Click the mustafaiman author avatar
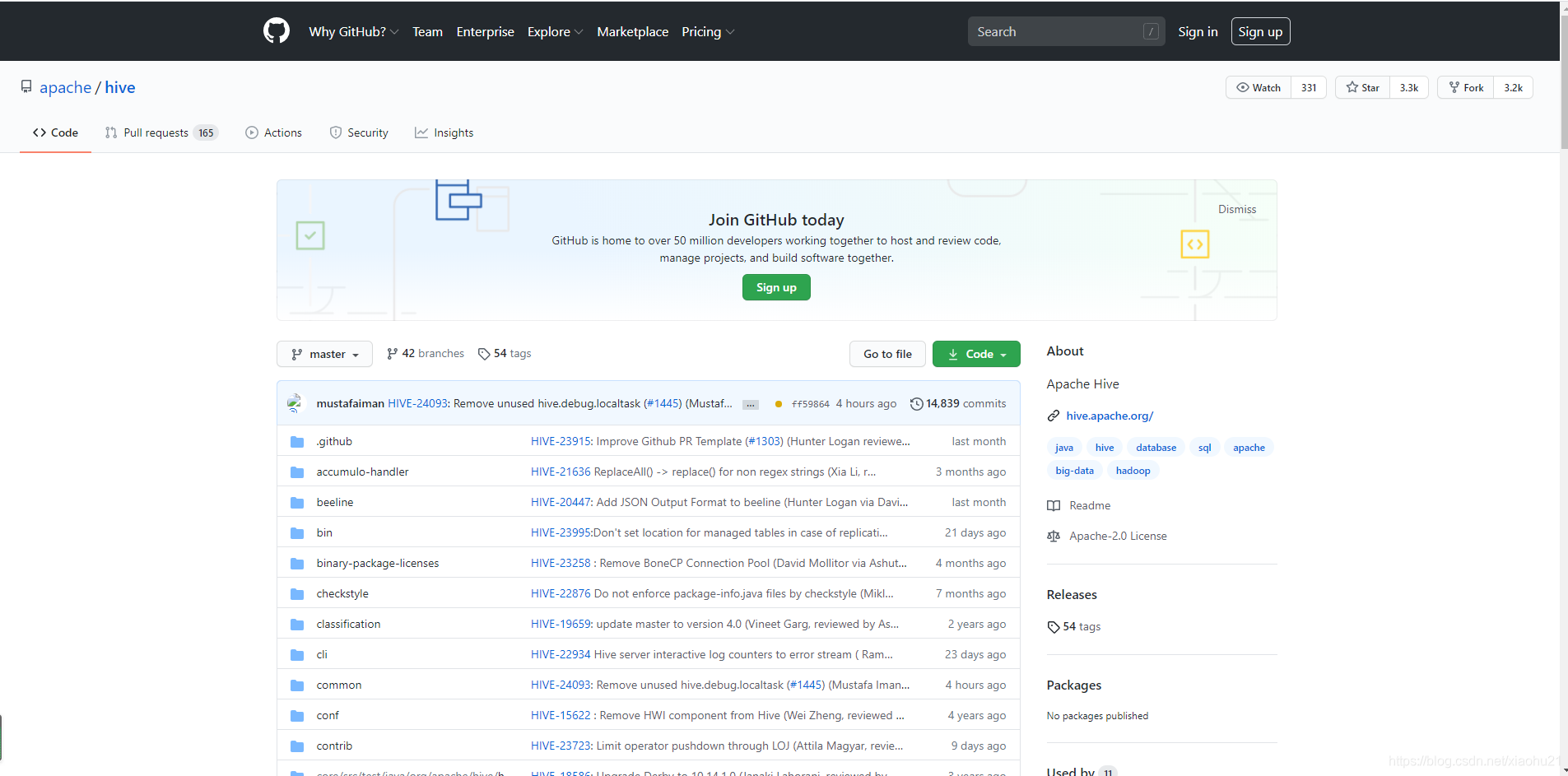 tap(295, 403)
